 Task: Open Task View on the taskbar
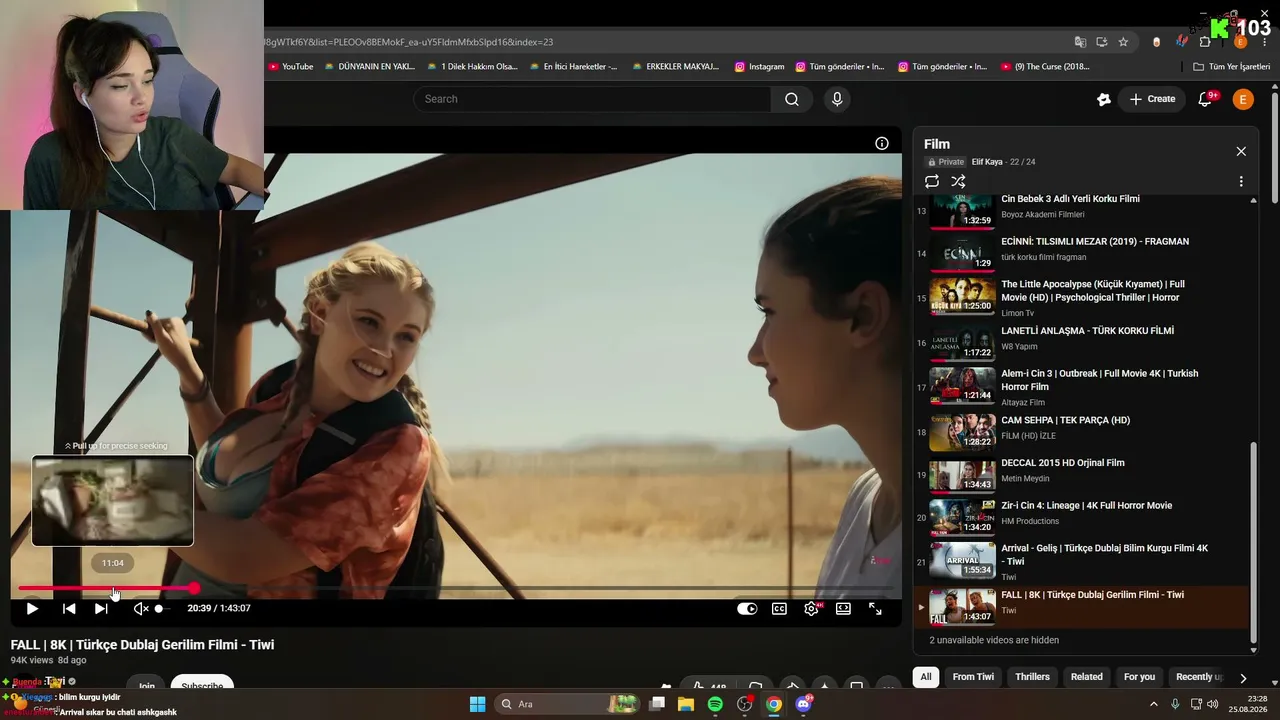coord(657,704)
